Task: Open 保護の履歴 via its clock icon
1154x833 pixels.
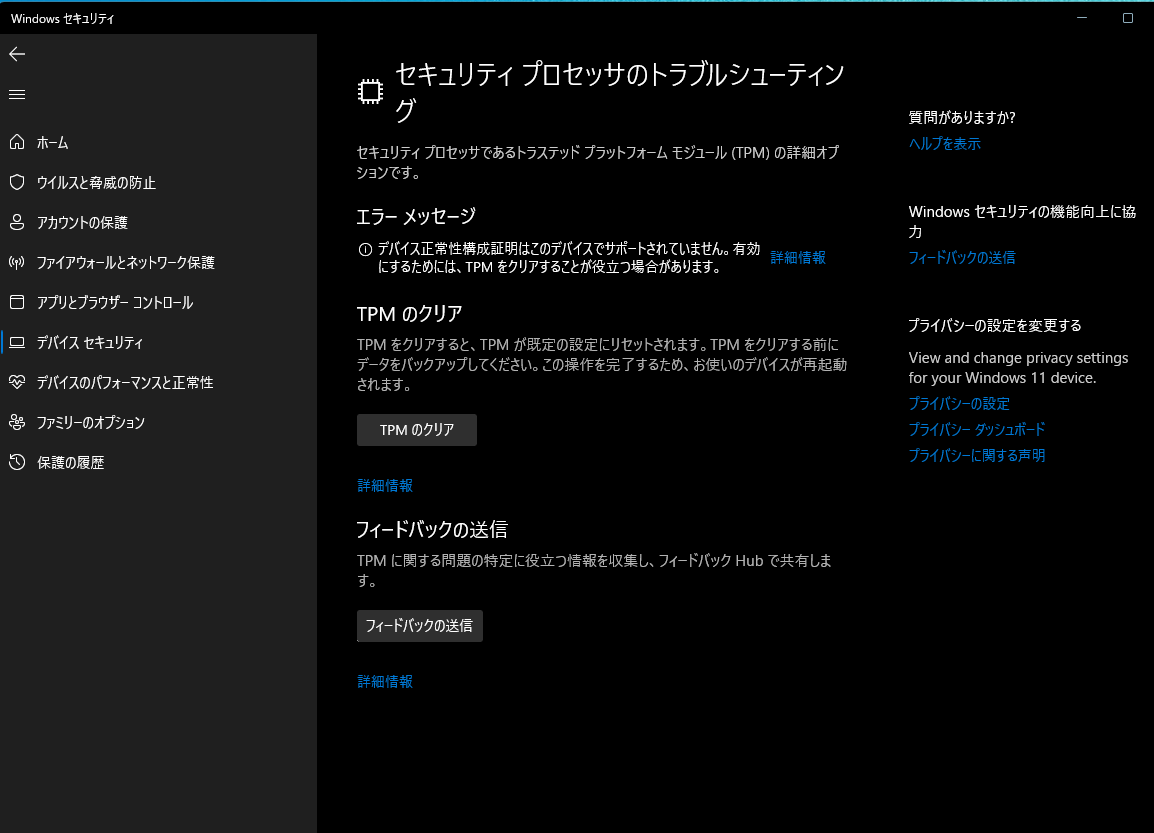Action: click(x=16, y=462)
